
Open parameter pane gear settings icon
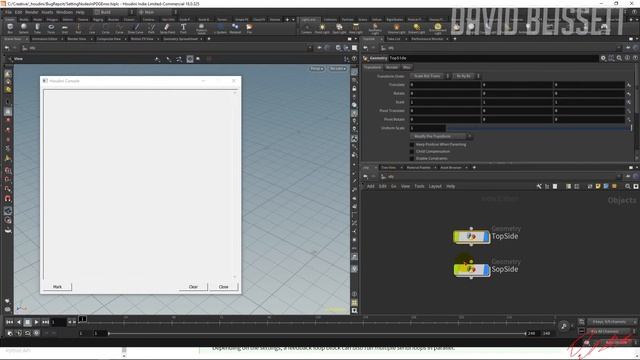[x=603, y=58]
